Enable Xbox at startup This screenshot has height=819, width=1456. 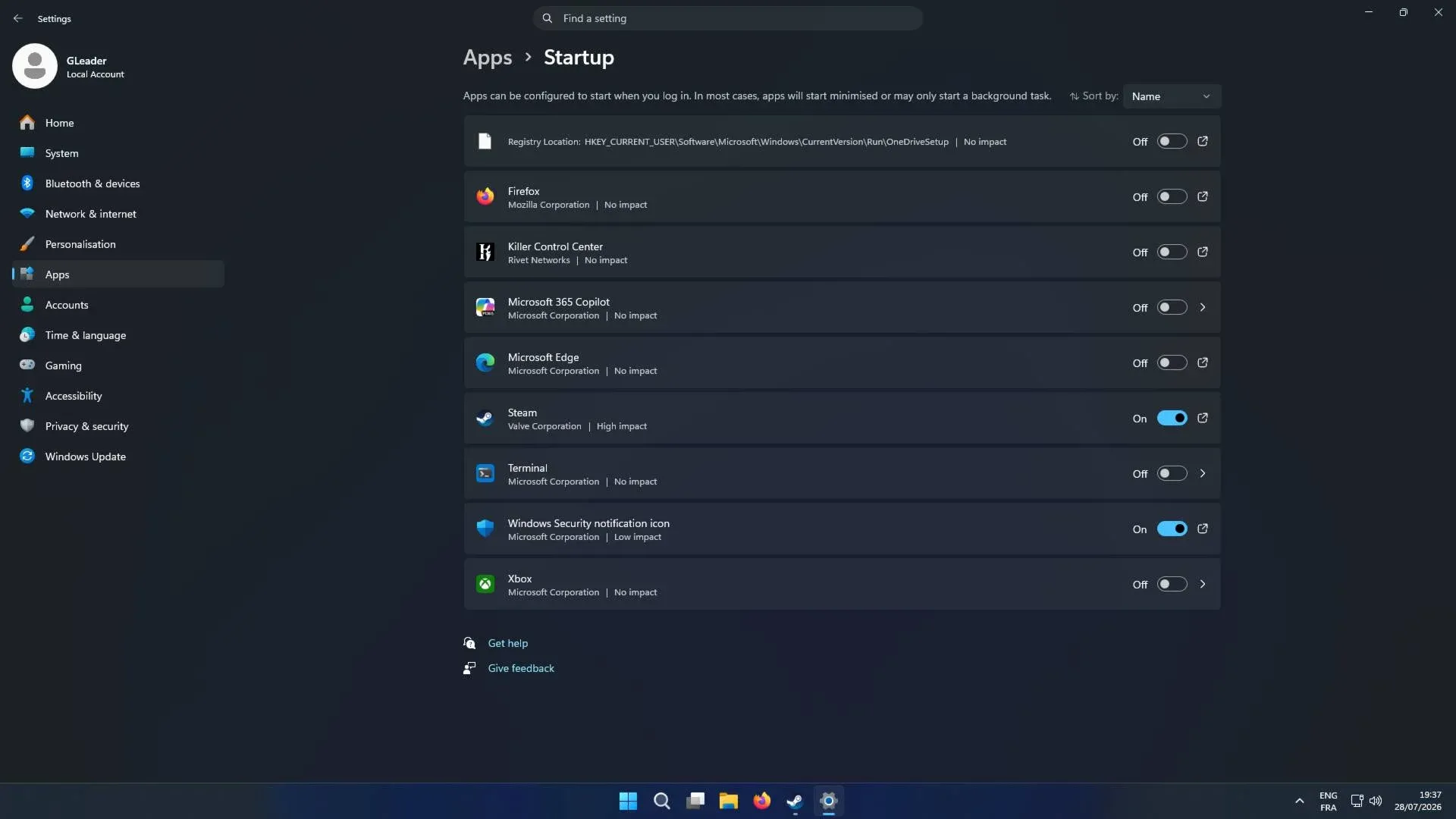(x=1172, y=585)
